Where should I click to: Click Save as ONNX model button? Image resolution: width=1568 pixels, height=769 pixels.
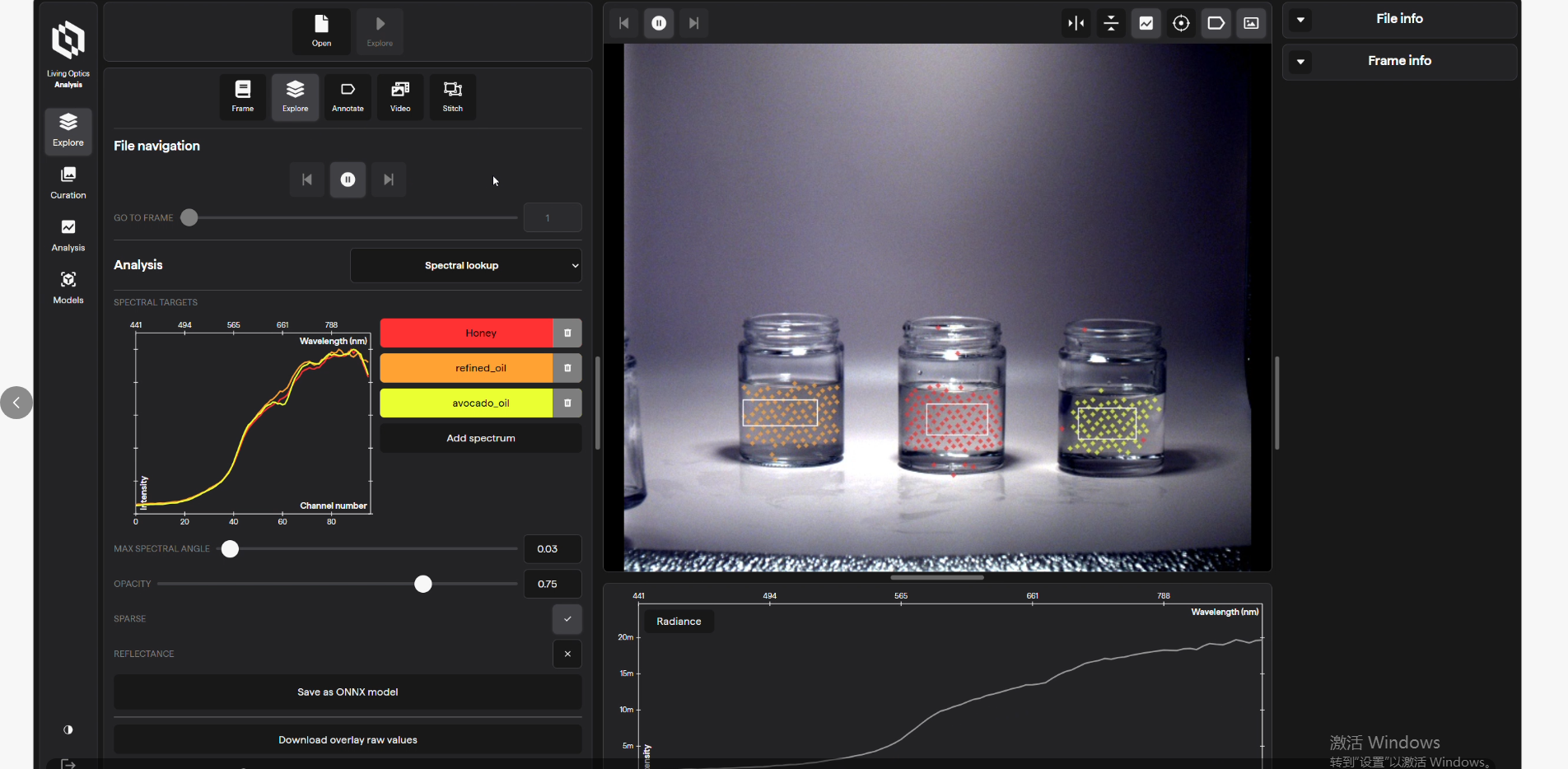click(x=348, y=692)
